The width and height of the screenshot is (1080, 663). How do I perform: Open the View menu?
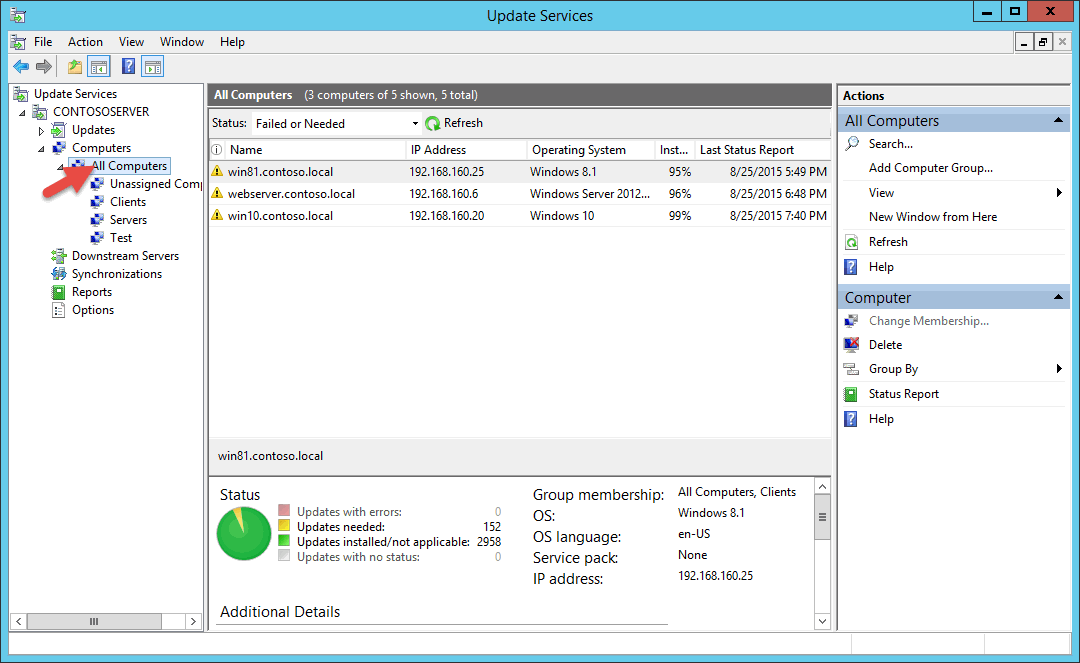(x=132, y=42)
